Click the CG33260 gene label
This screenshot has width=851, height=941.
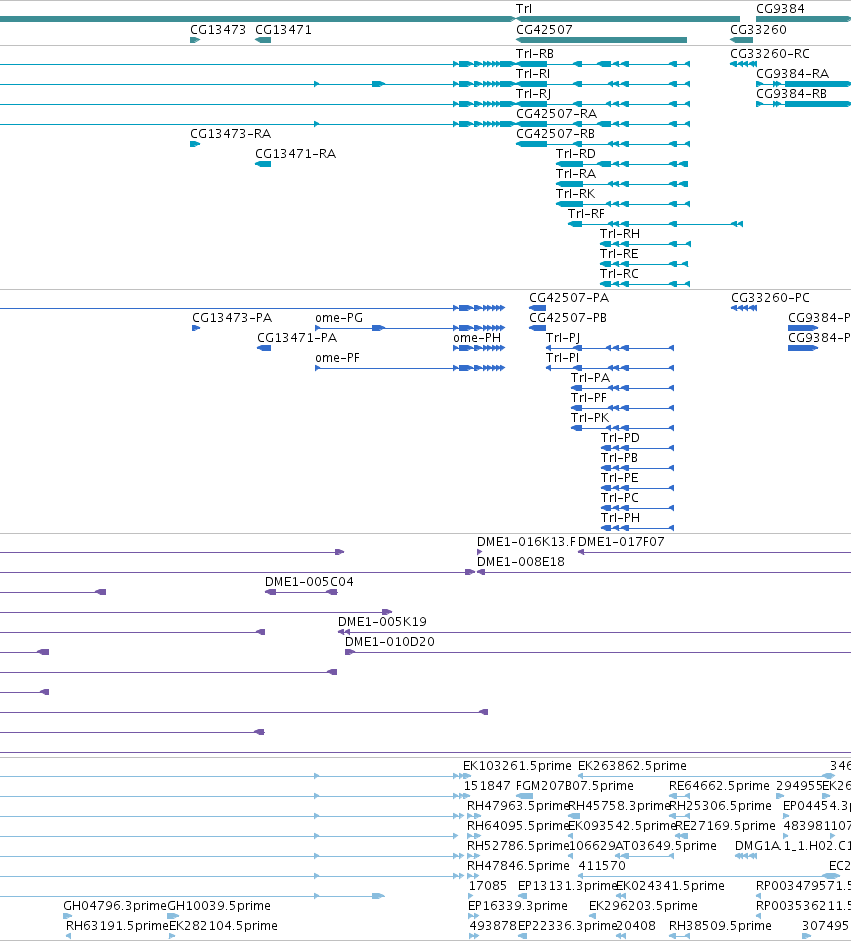758,29
